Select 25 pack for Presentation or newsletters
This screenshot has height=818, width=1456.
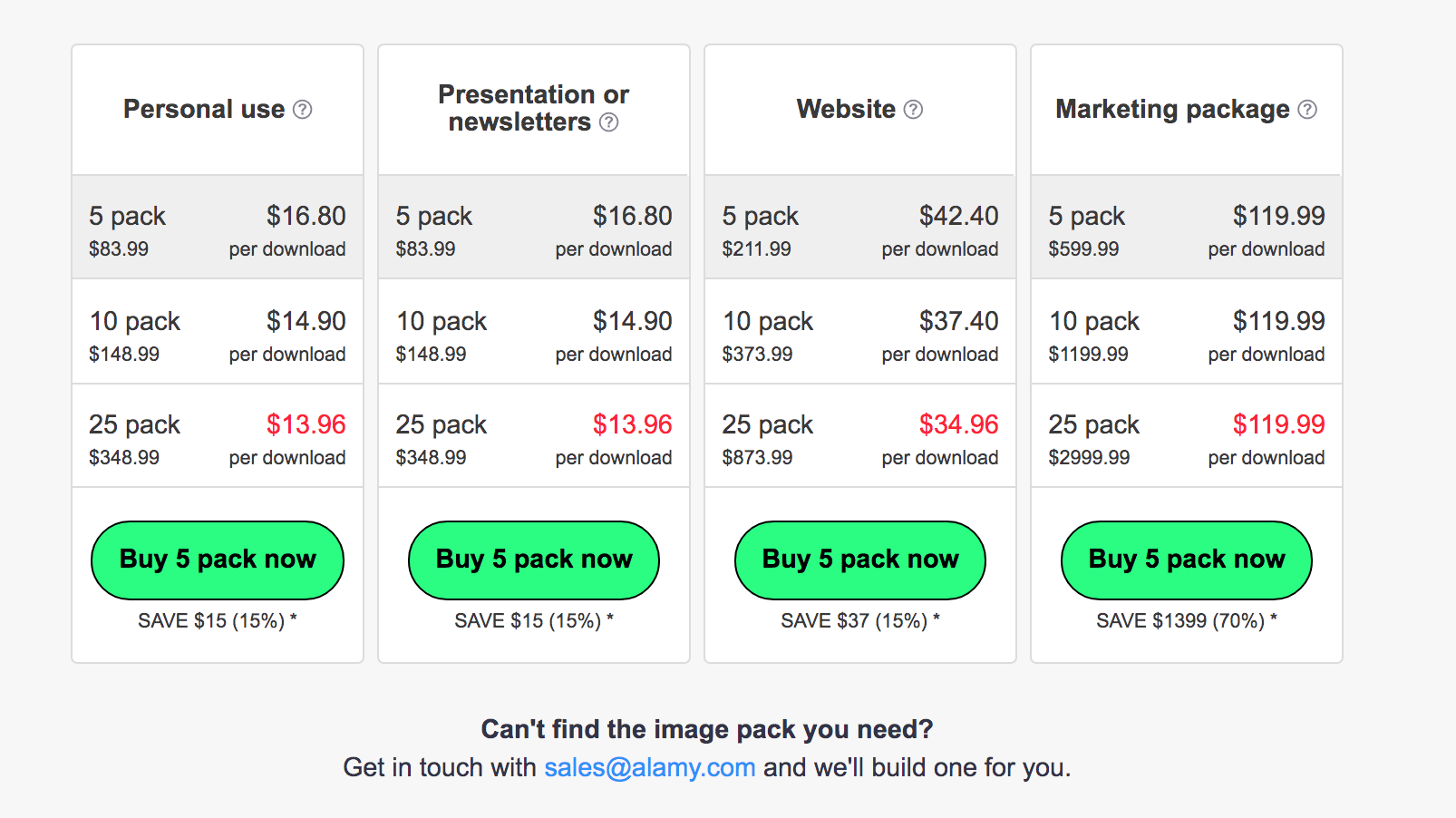pyautogui.click(x=534, y=436)
